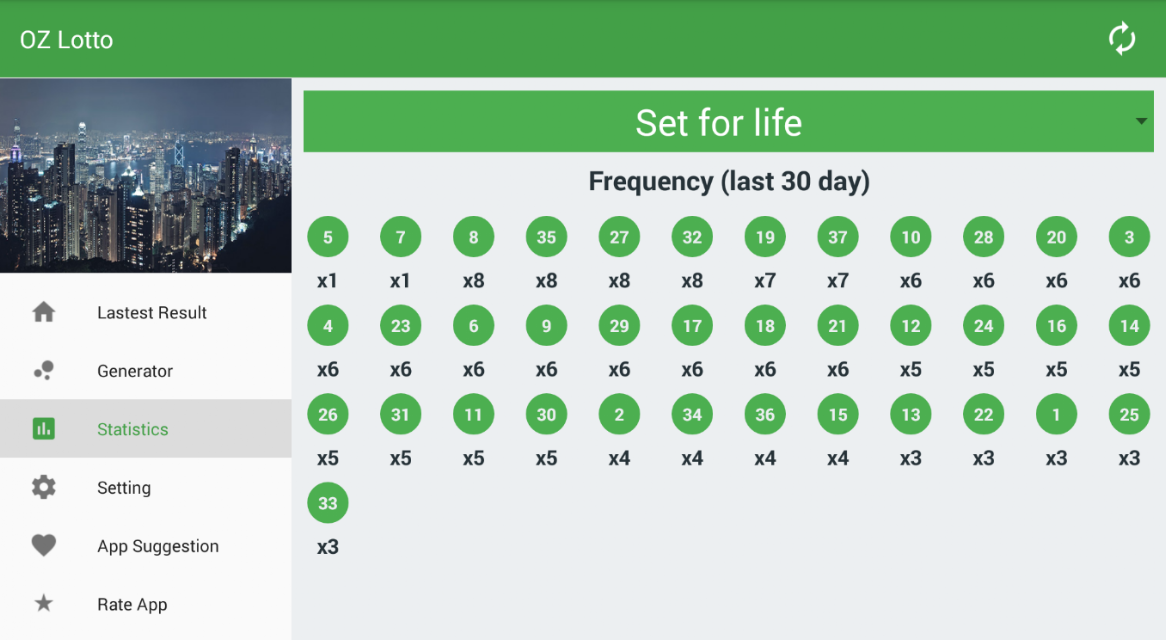This screenshot has width=1166, height=640.
Task: Click number ball 37
Action: point(837,237)
